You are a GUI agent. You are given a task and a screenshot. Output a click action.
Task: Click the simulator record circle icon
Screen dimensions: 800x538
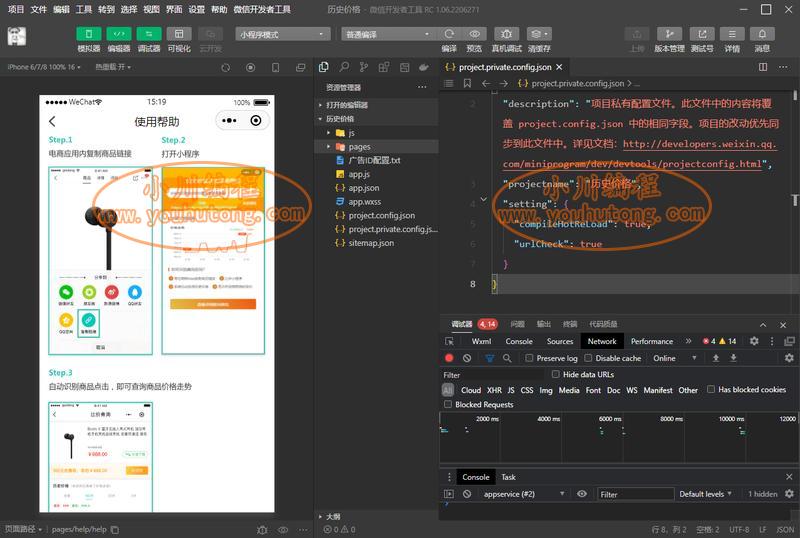[251, 67]
